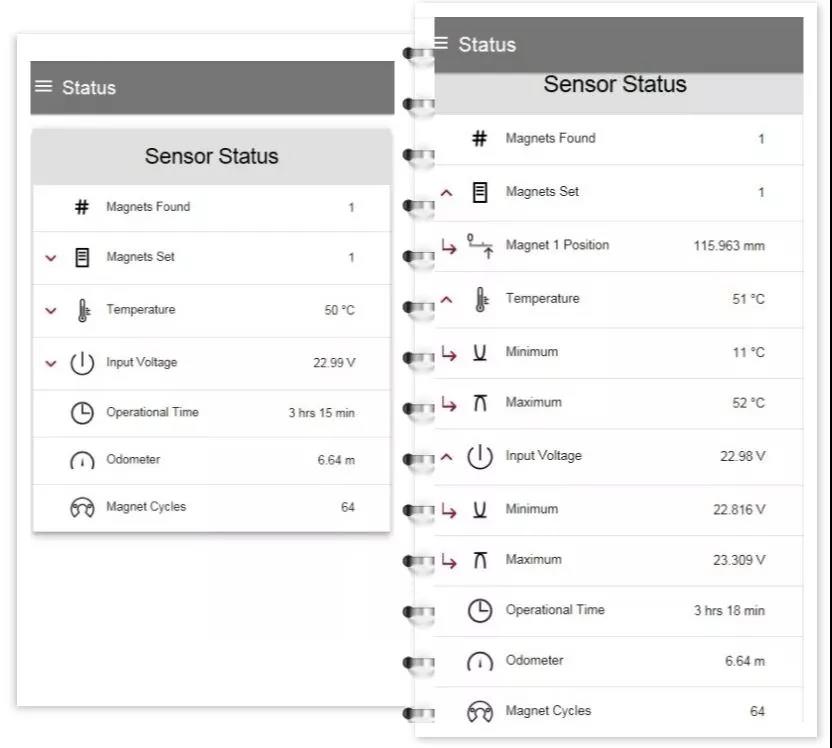Click the Maximum temperature row showing 52 °C
This screenshot has height=748, width=832.
(618, 403)
